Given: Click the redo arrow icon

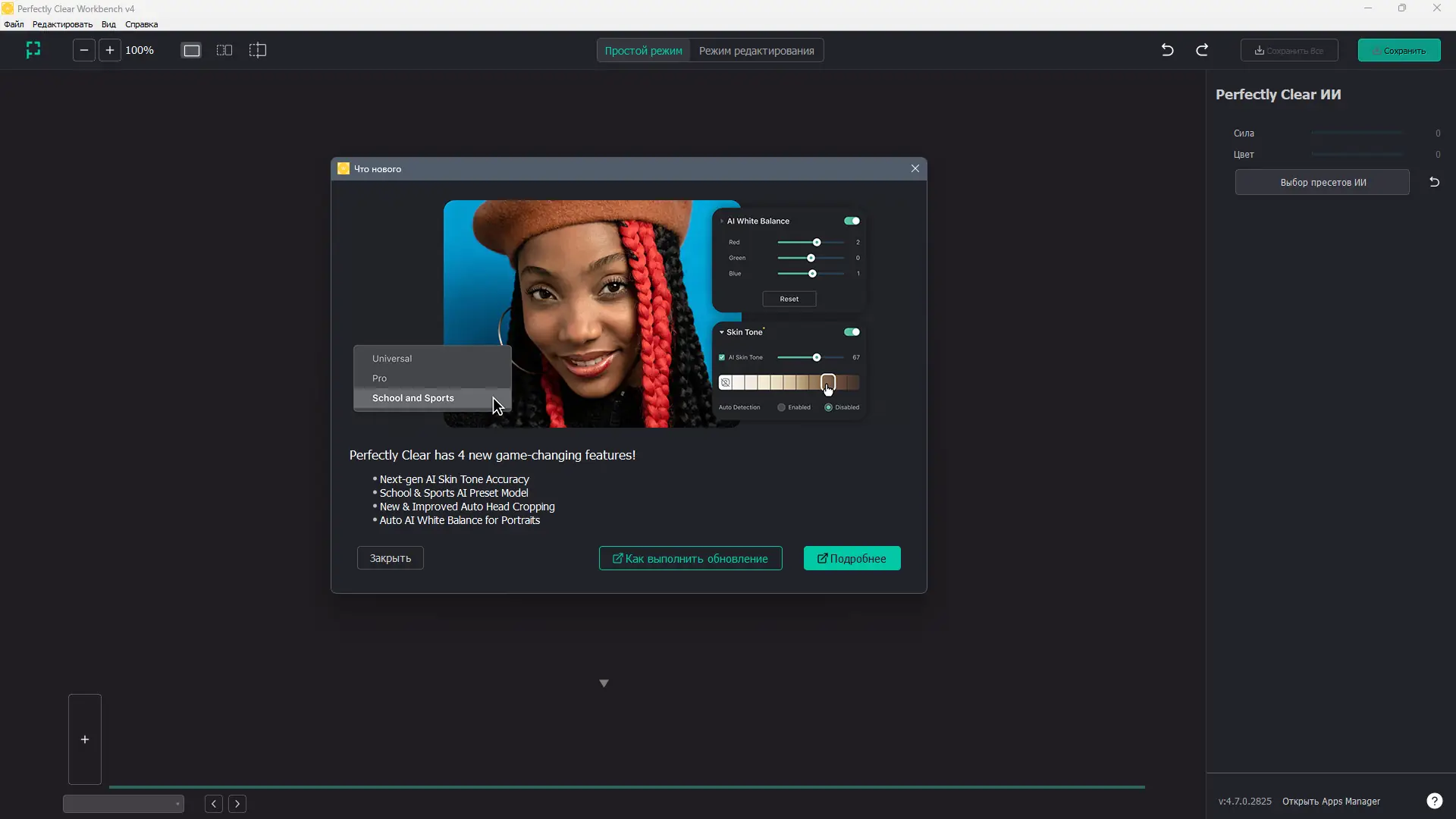Looking at the screenshot, I should coord(1202,50).
